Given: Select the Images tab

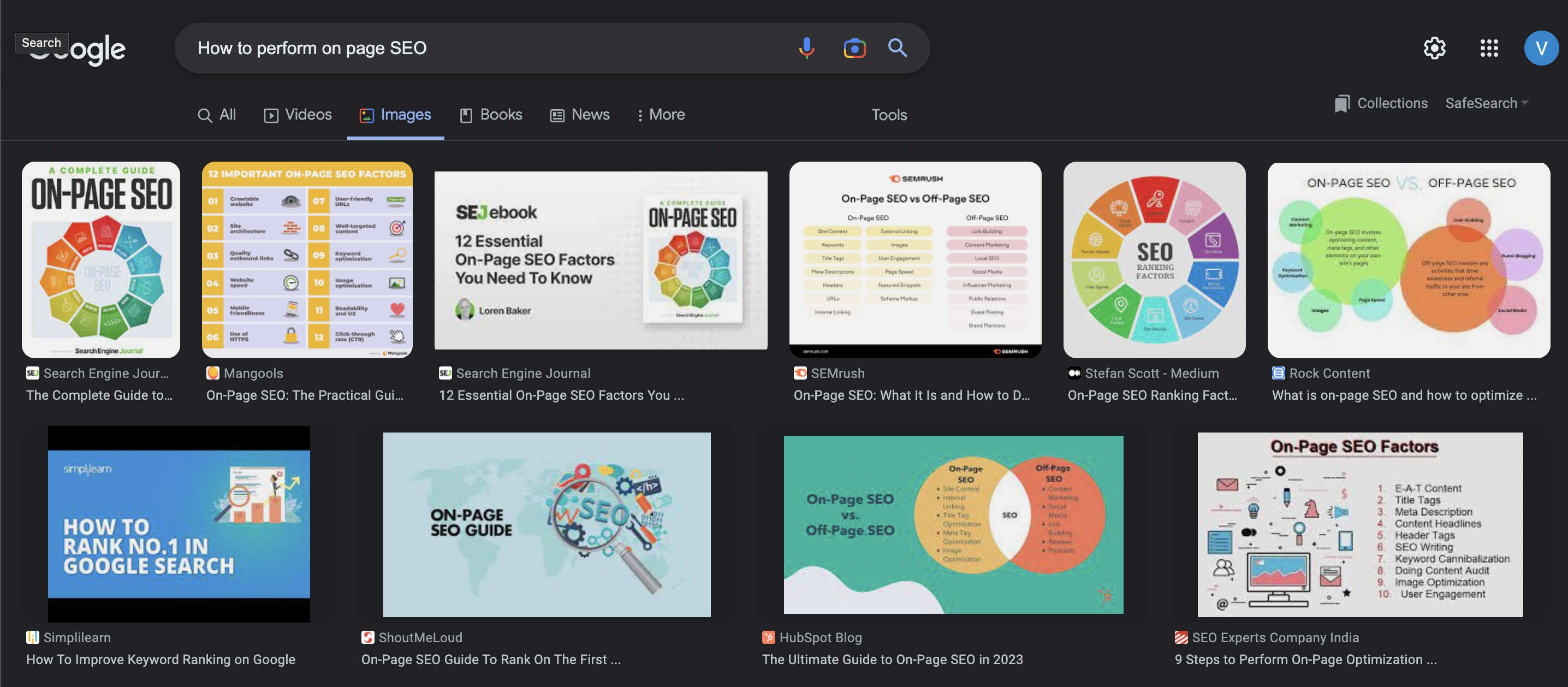Looking at the screenshot, I should click(395, 115).
